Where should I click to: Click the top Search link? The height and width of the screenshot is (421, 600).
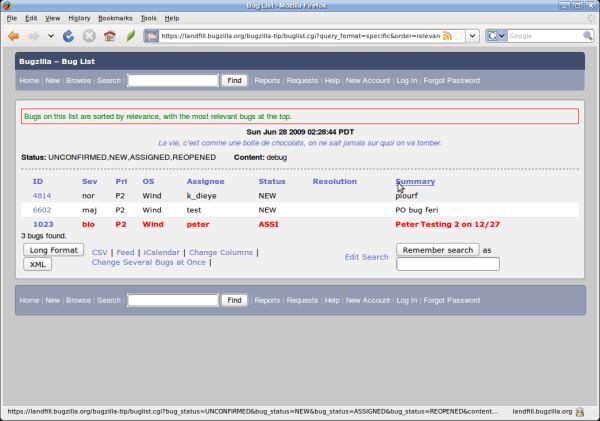[109, 80]
